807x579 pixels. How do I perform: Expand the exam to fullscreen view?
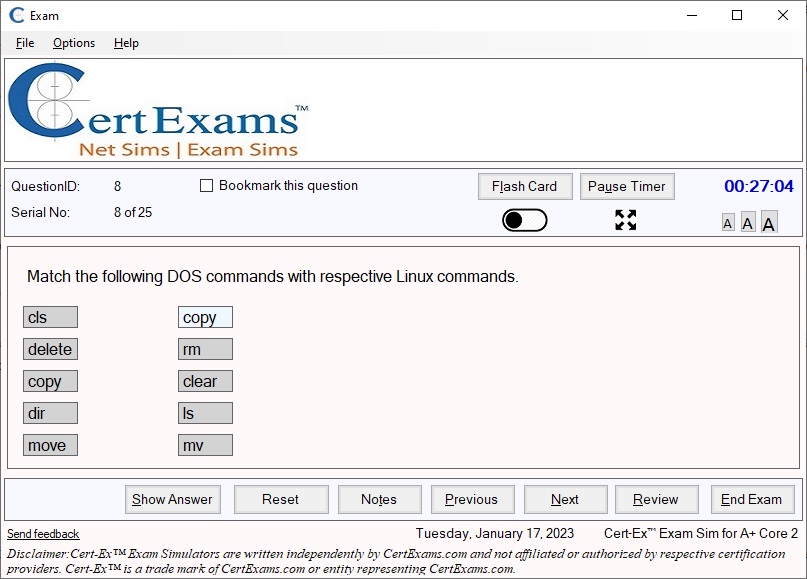click(626, 220)
